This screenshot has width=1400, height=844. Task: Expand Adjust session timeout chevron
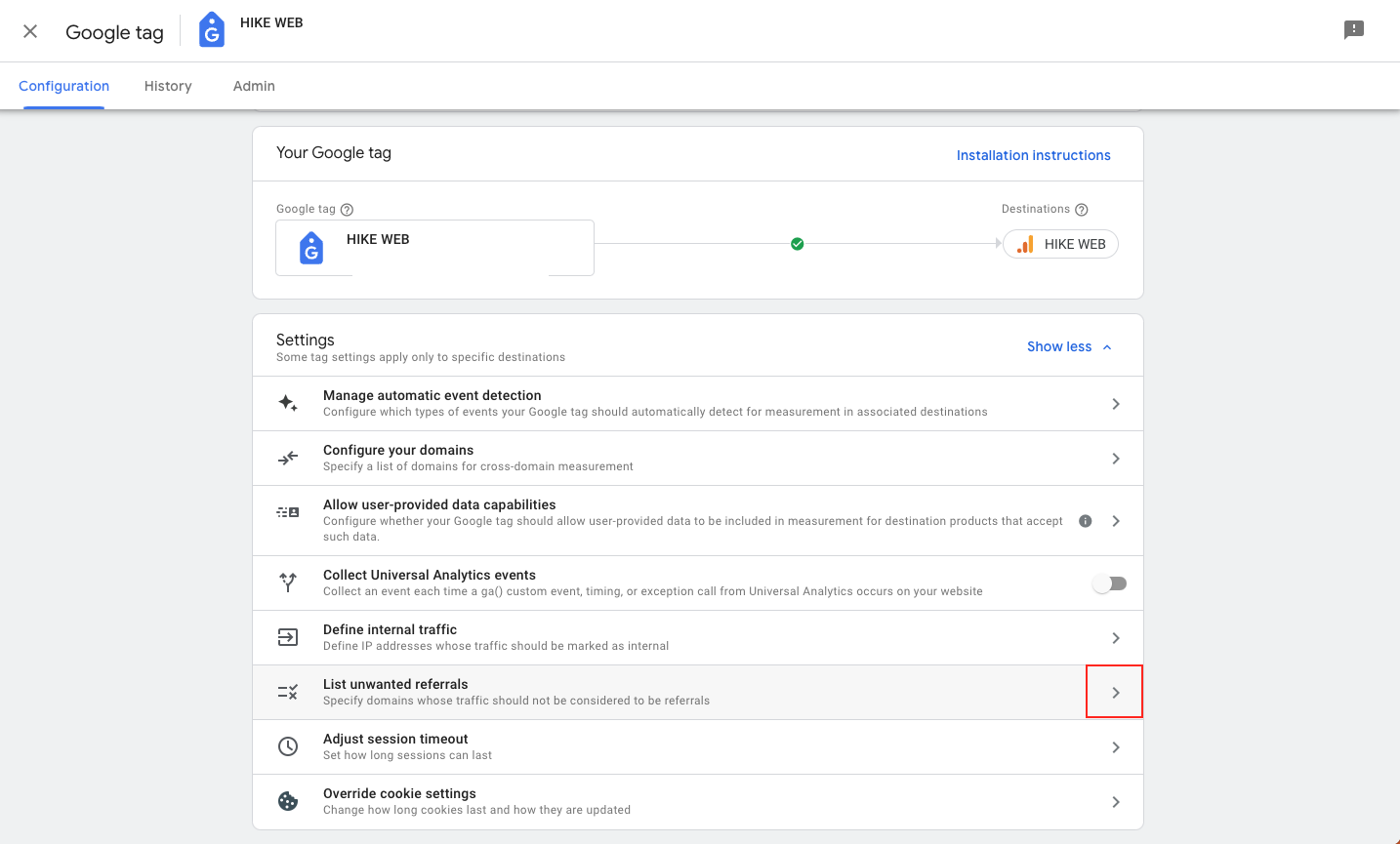click(x=1116, y=747)
